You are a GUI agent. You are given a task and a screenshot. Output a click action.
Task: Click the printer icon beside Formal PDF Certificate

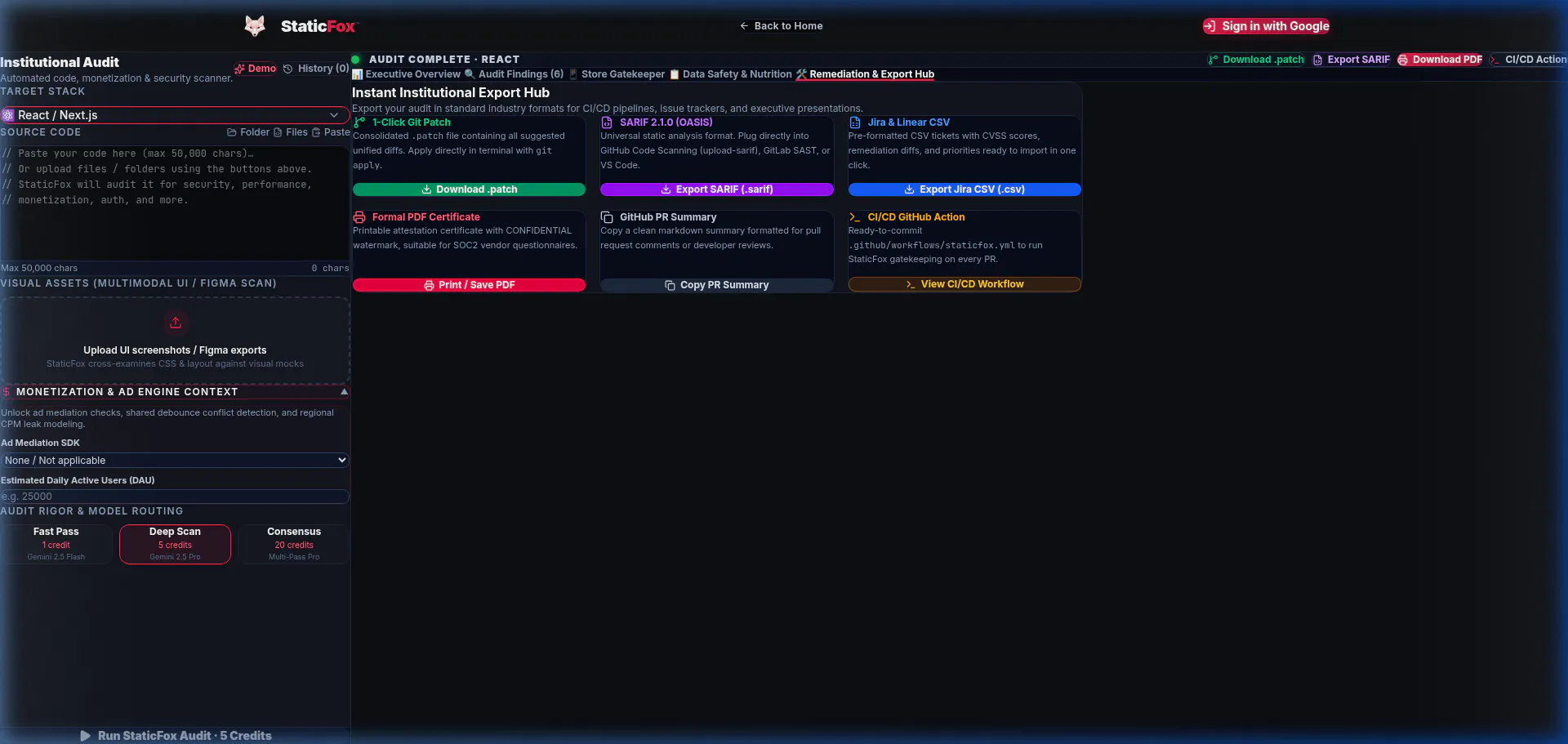pyautogui.click(x=359, y=217)
